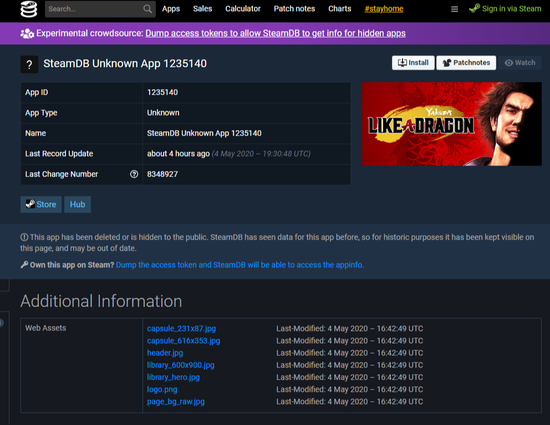Click the search magnifier icon
550x425 pixels.
(x=148, y=9)
